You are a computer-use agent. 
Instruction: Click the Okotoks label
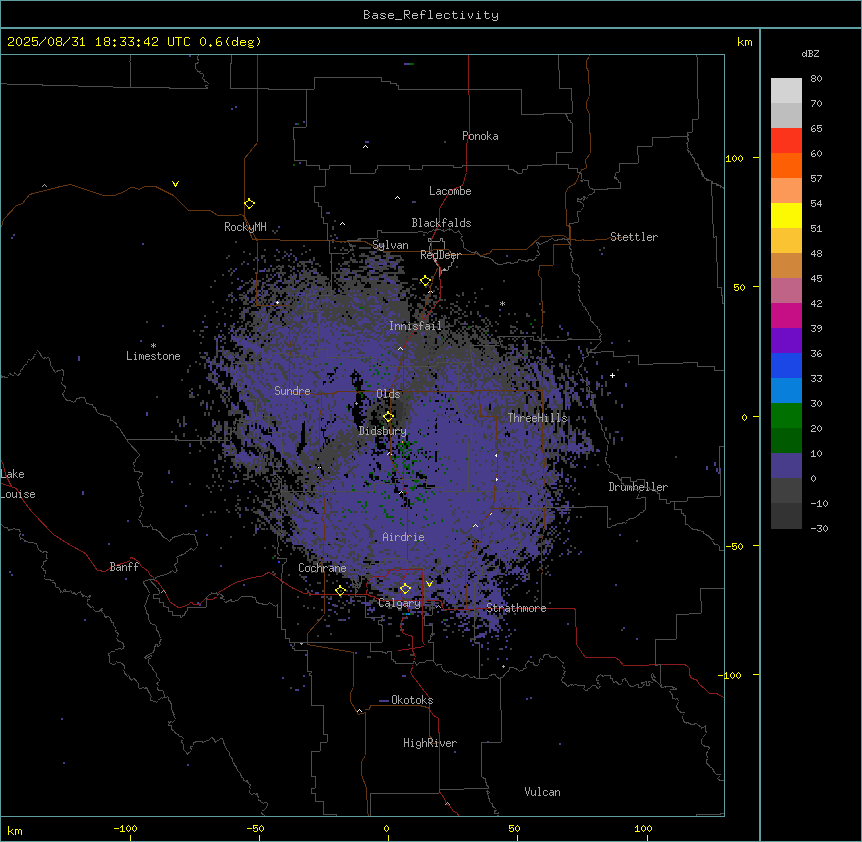412,700
